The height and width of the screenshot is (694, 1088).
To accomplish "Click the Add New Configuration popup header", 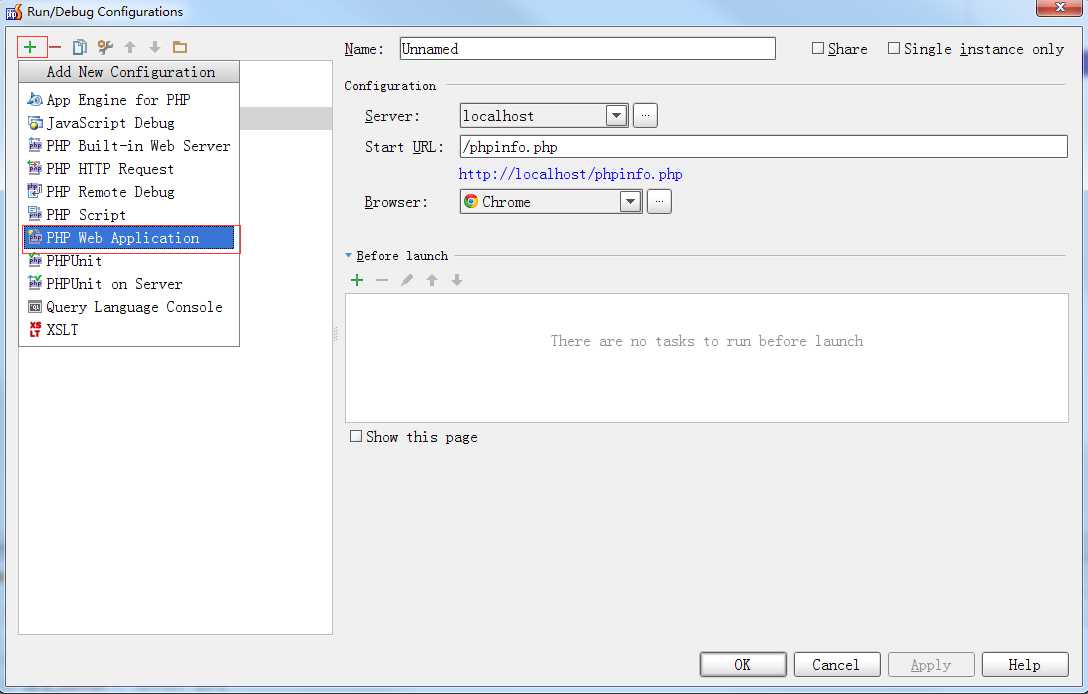I will 129,72.
